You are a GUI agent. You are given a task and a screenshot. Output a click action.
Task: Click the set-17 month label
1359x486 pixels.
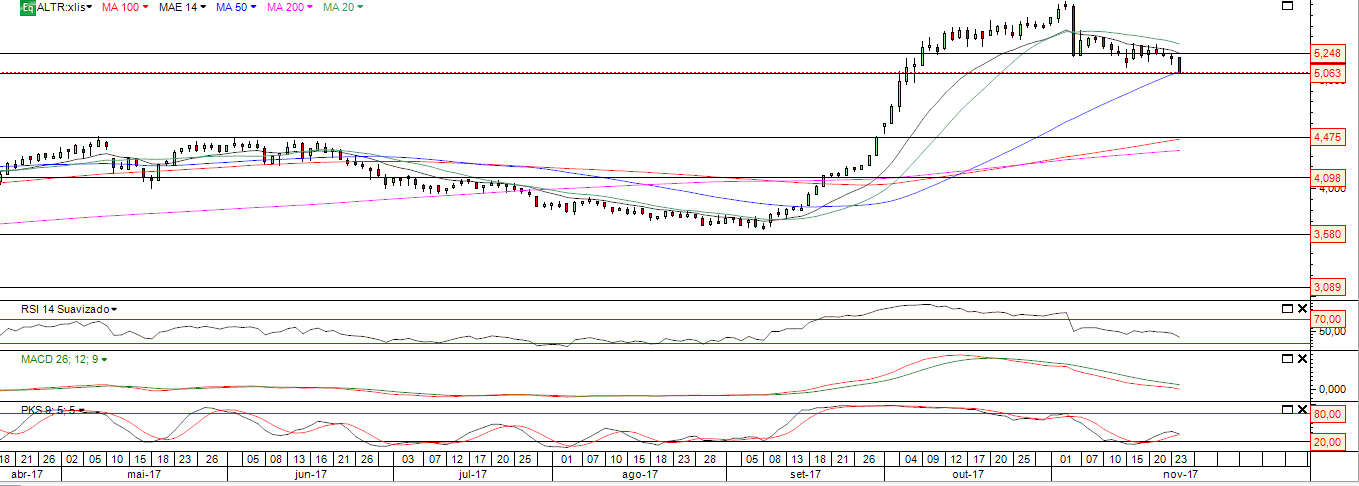click(x=805, y=475)
